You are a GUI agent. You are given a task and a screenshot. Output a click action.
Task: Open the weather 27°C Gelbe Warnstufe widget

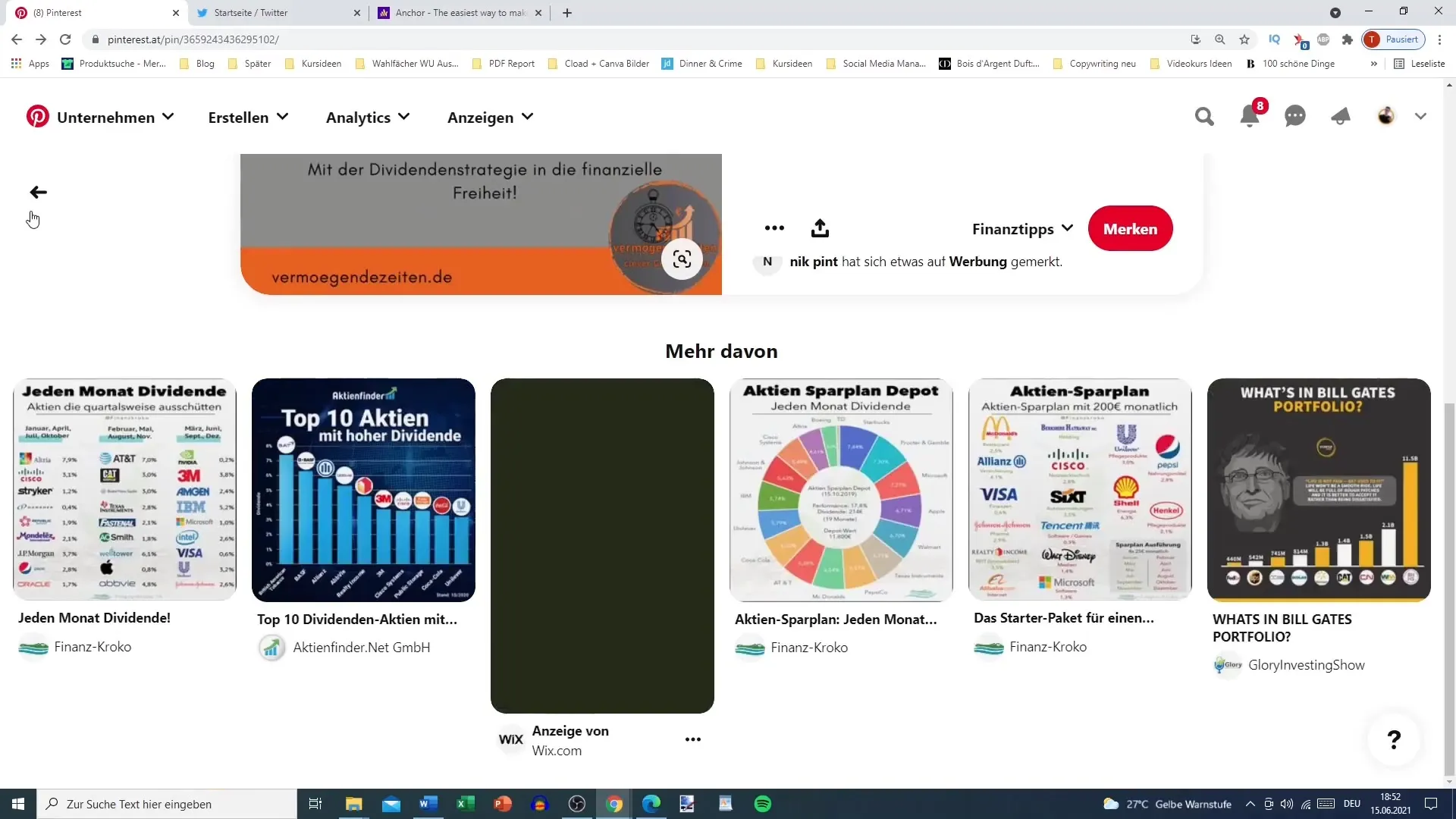click(x=1167, y=804)
